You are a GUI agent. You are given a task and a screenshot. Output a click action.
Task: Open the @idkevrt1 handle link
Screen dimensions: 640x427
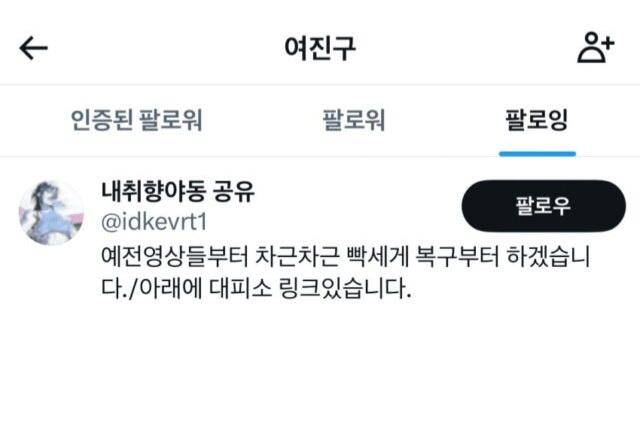click(154, 222)
